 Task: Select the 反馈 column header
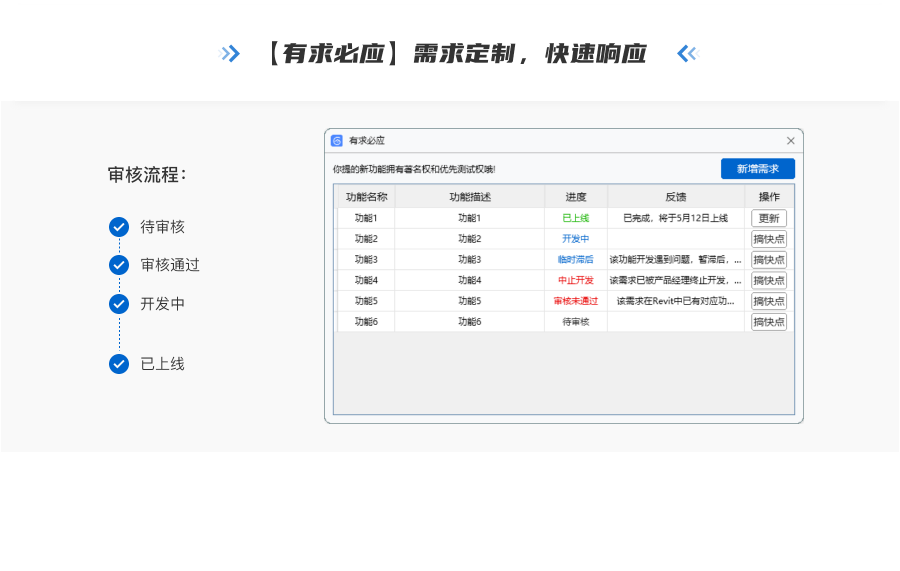(x=676, y=197)
